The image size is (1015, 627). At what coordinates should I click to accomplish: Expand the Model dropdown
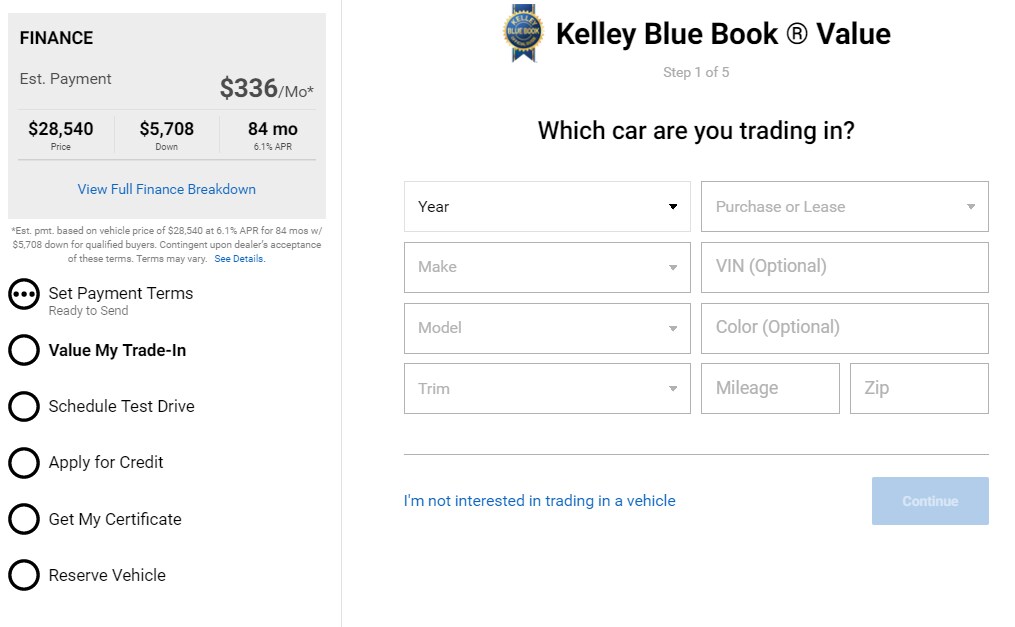click(548, 328)
